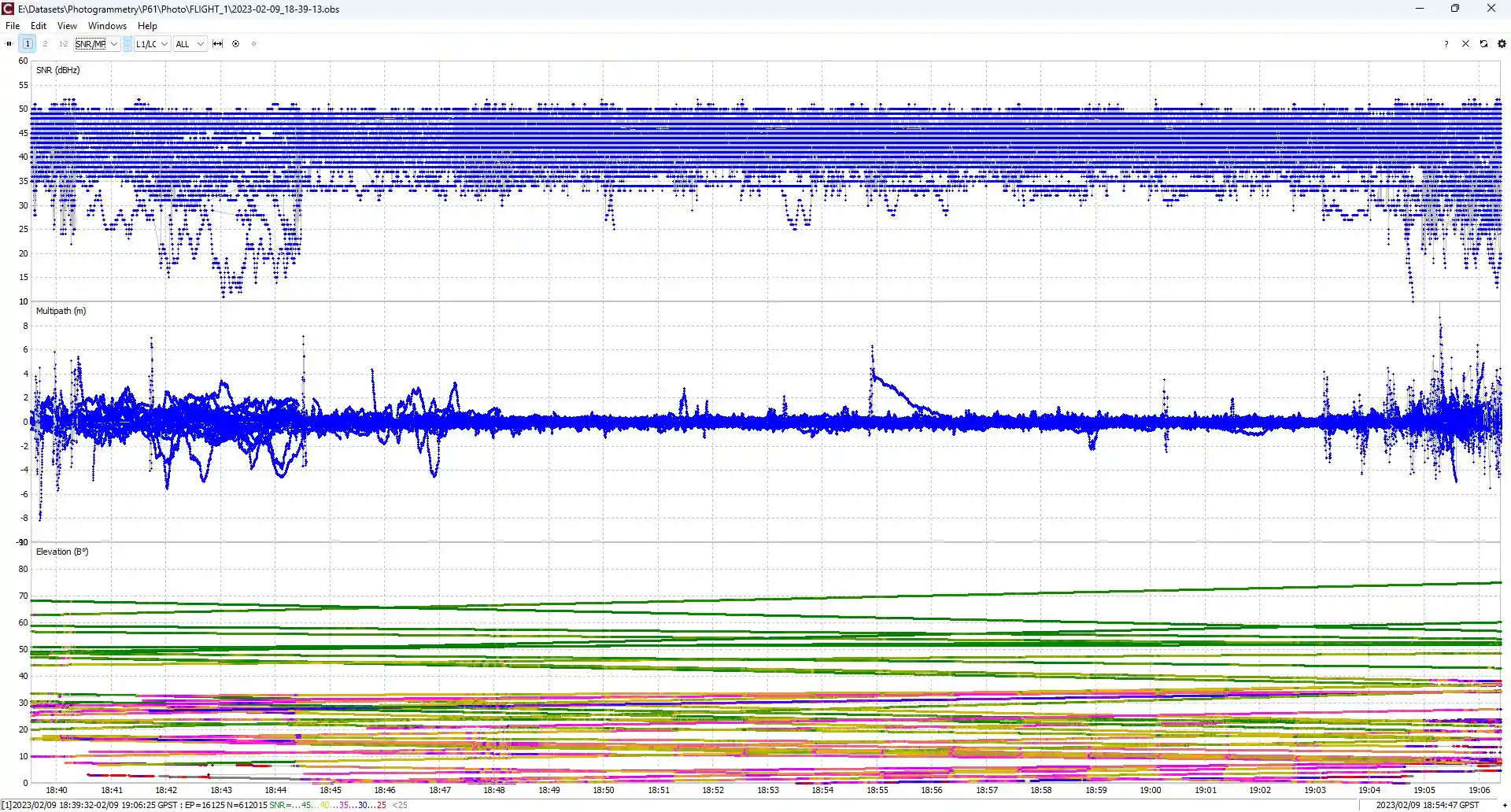Click the blue toolbar separator grip

[127, 44]
